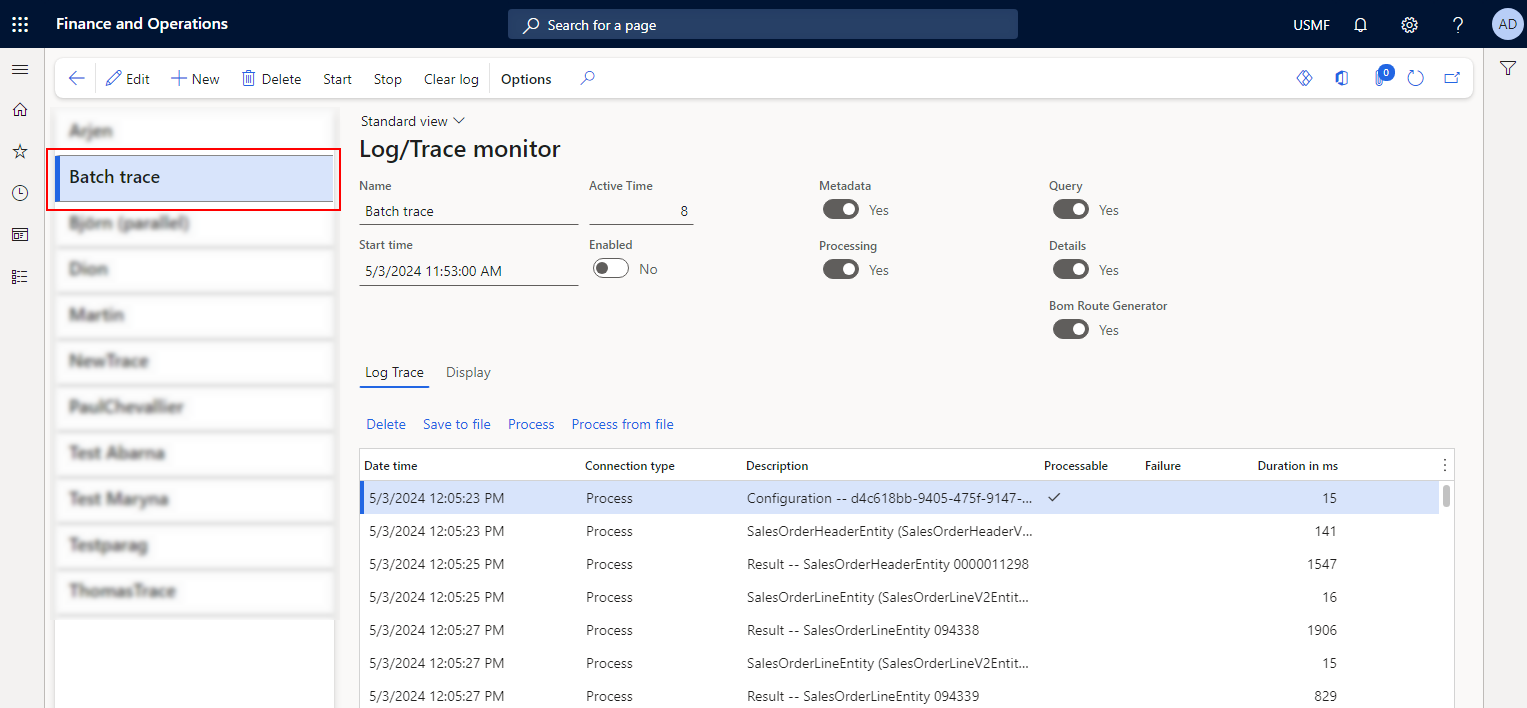The image size is (1527, 708).
Task: Switch to the Display tab
Action: 468,373
